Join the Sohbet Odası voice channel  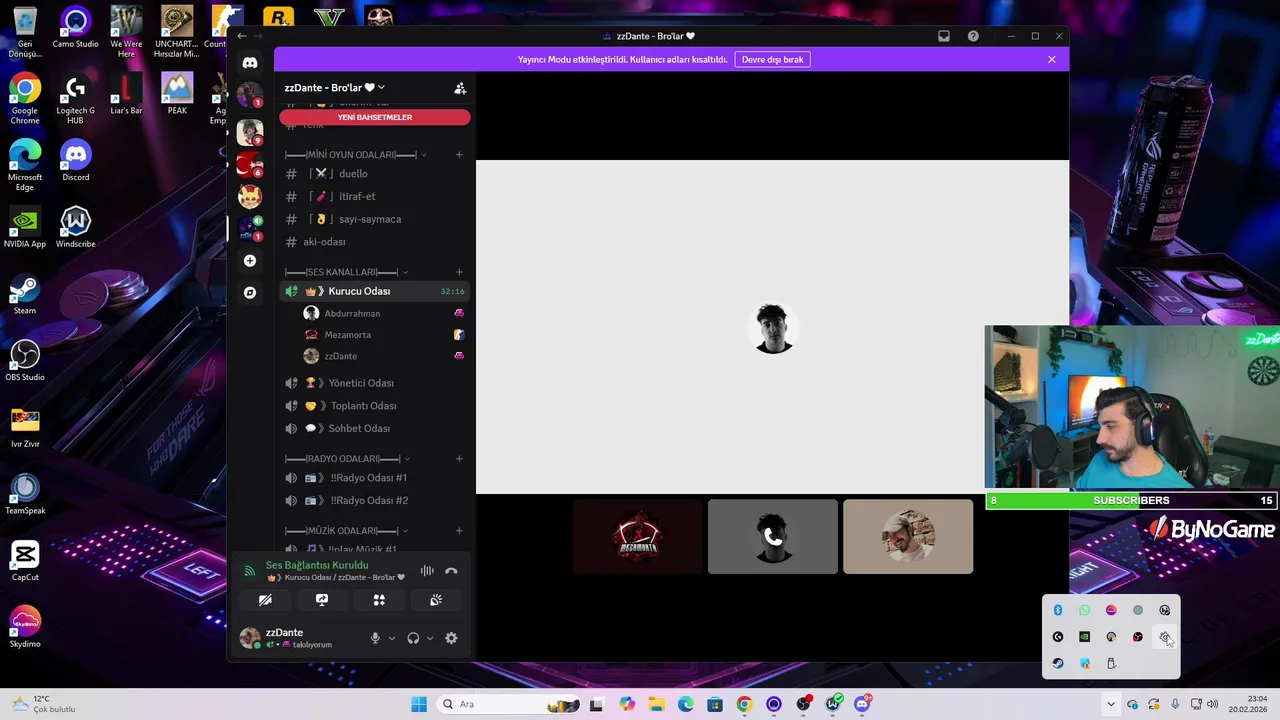coord(375,428)
